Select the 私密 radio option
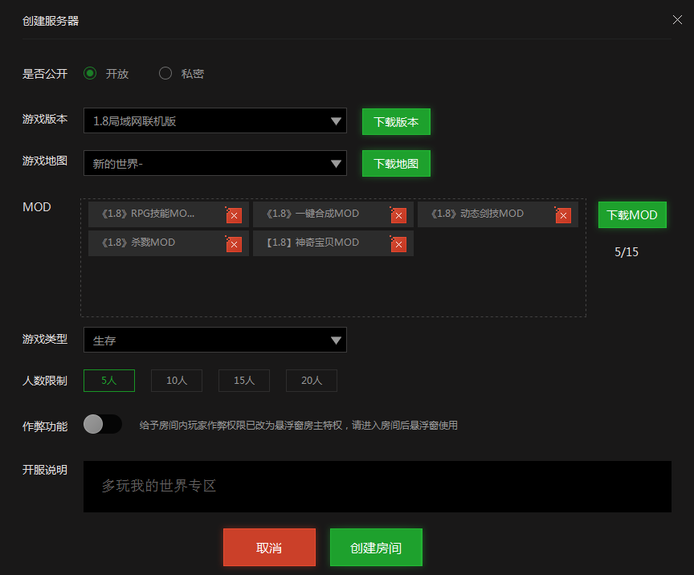The width and height of the screenshot is (694, 575). click(166, 73)
